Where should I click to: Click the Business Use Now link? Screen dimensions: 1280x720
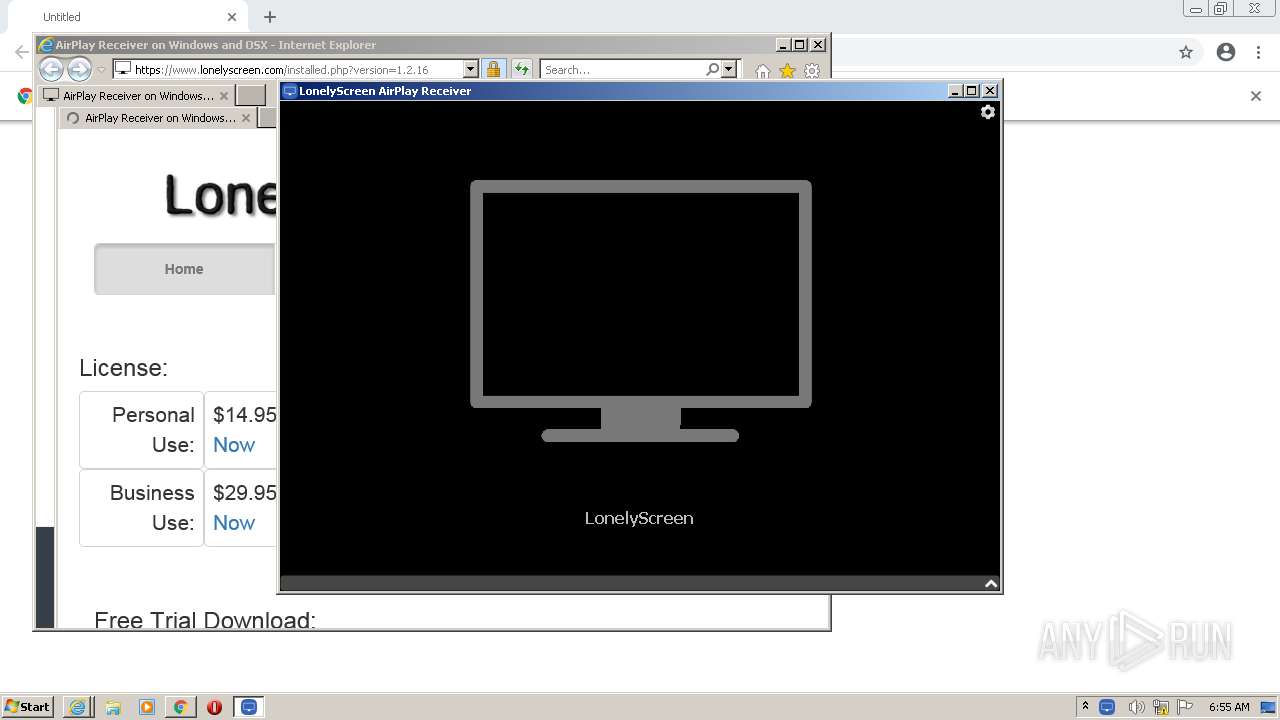234,523
